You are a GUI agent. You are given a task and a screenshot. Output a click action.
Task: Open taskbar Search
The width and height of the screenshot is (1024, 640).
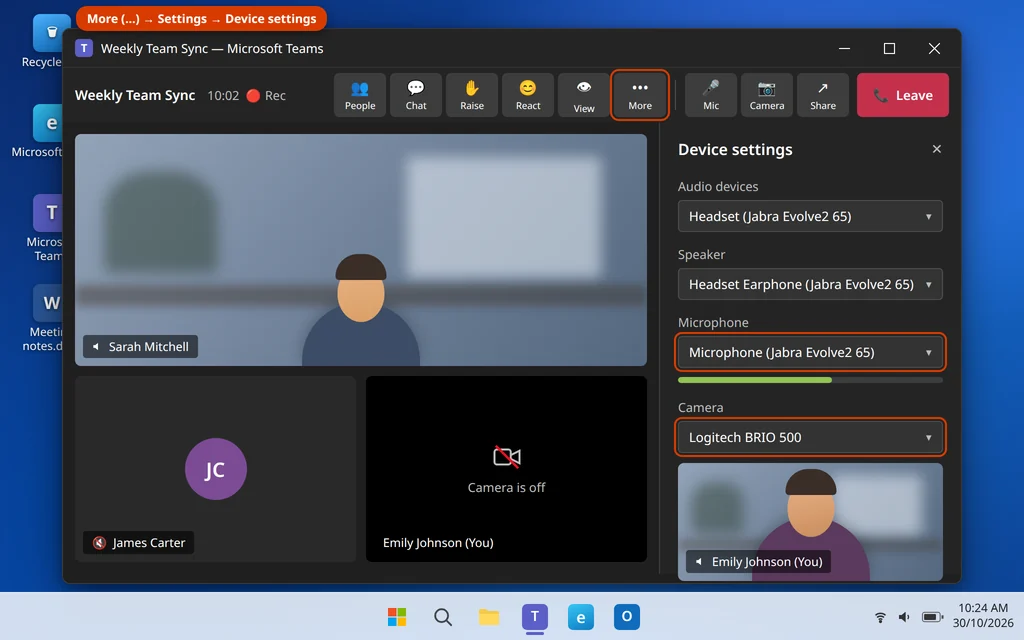point(443,616)
